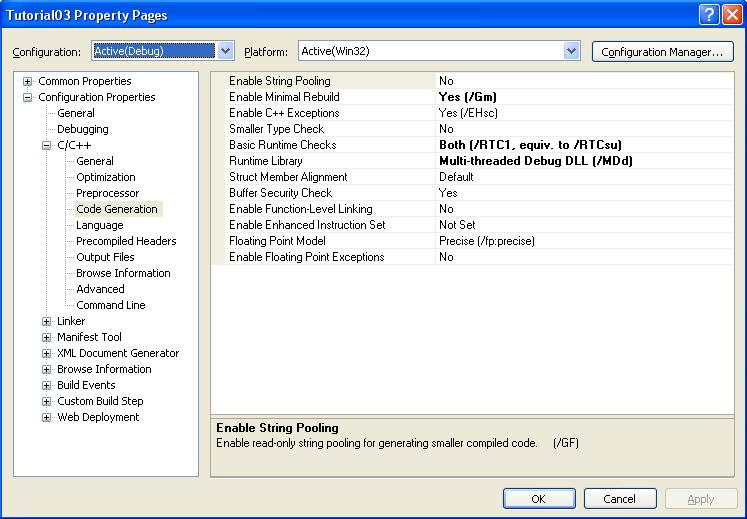Select the Common Properties label

pyautogui.click(x=85, y=81)
